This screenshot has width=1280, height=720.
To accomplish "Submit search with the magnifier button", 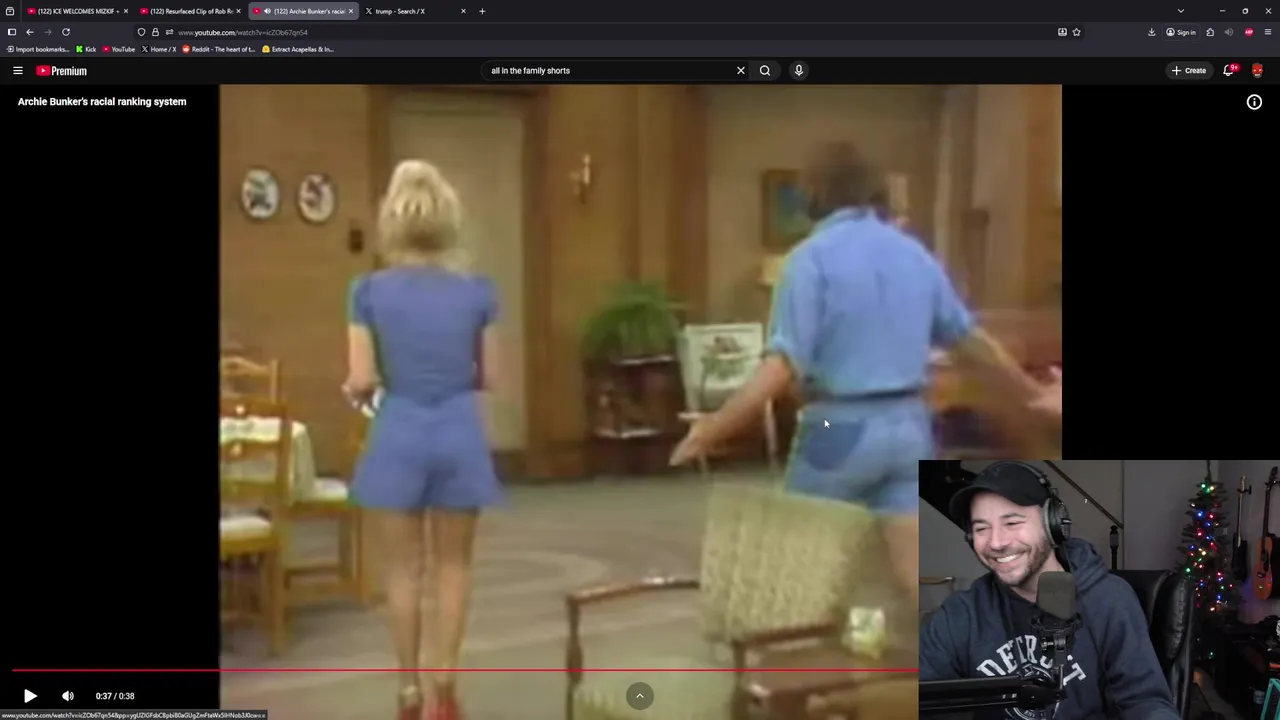I will coord(765,71).
